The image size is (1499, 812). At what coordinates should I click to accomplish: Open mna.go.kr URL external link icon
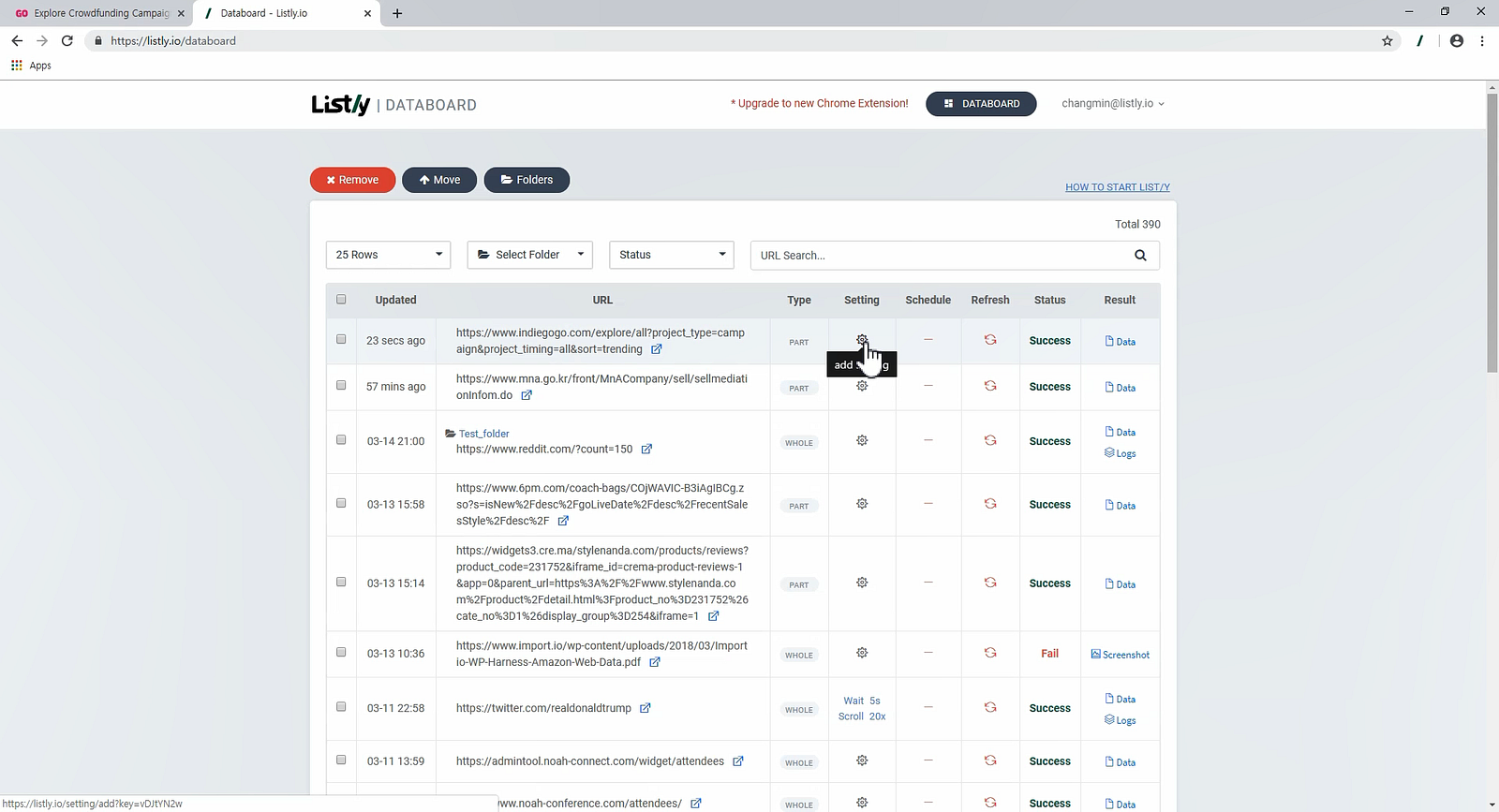coord(527,395)
